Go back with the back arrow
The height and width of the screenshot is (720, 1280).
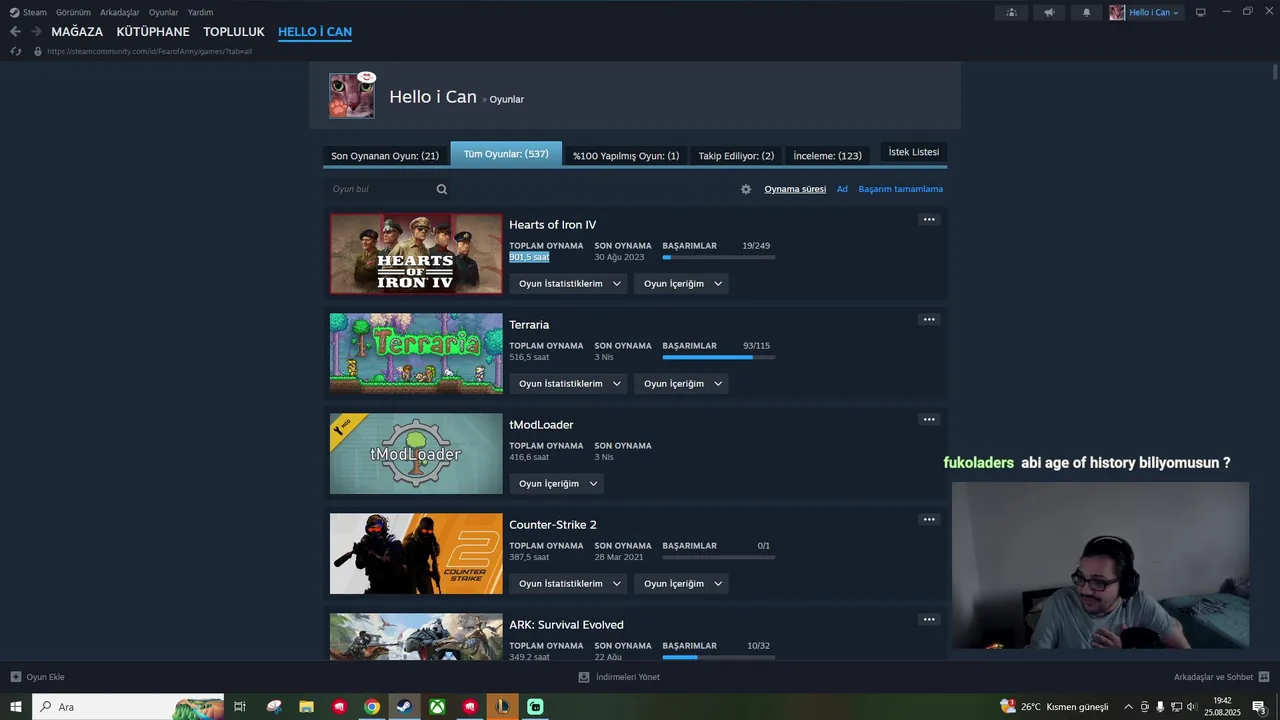coord(15,32)
